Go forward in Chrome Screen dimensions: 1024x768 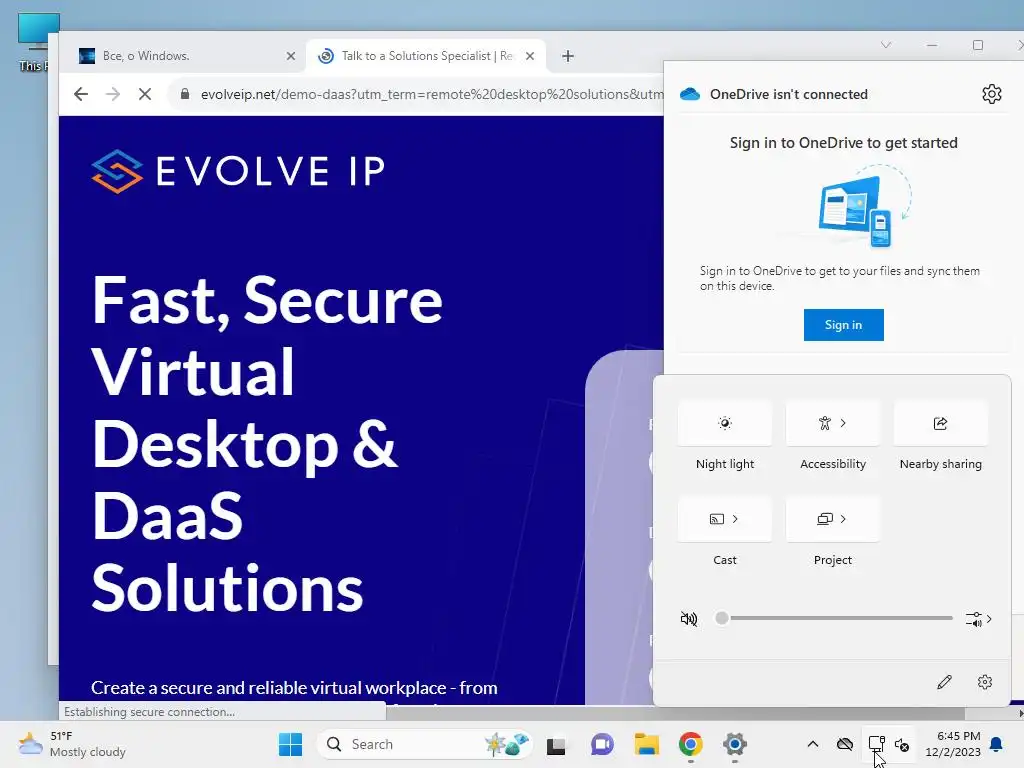[113, 94]
